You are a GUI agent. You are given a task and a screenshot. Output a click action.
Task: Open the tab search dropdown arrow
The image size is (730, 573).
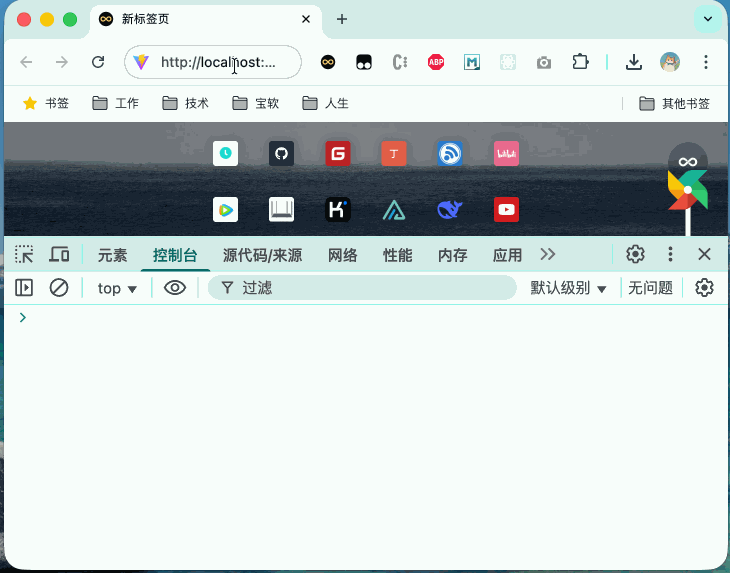pyautogui.click(x=708, y=19)
